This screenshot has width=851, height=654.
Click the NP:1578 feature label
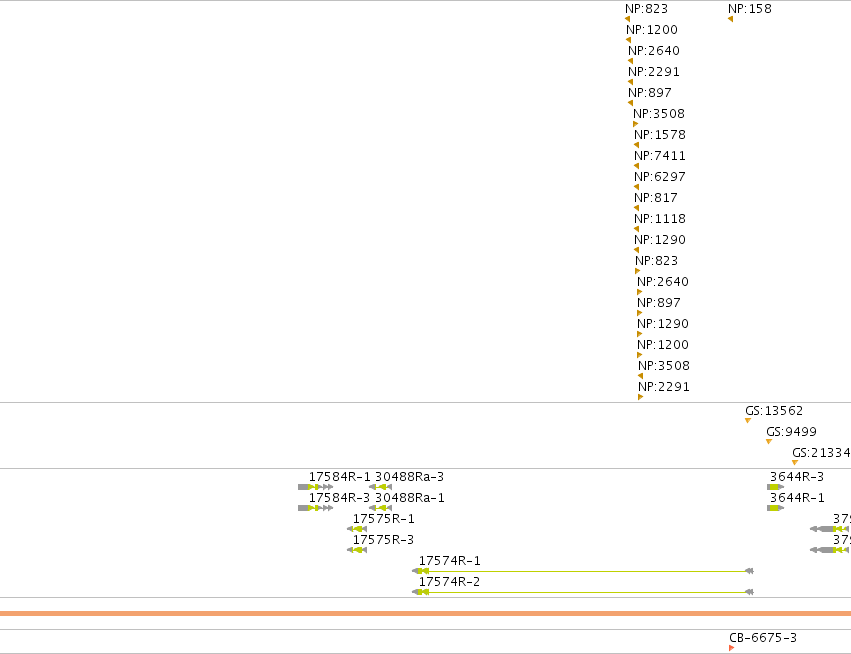pyautogui.click(x=660, y=135)
